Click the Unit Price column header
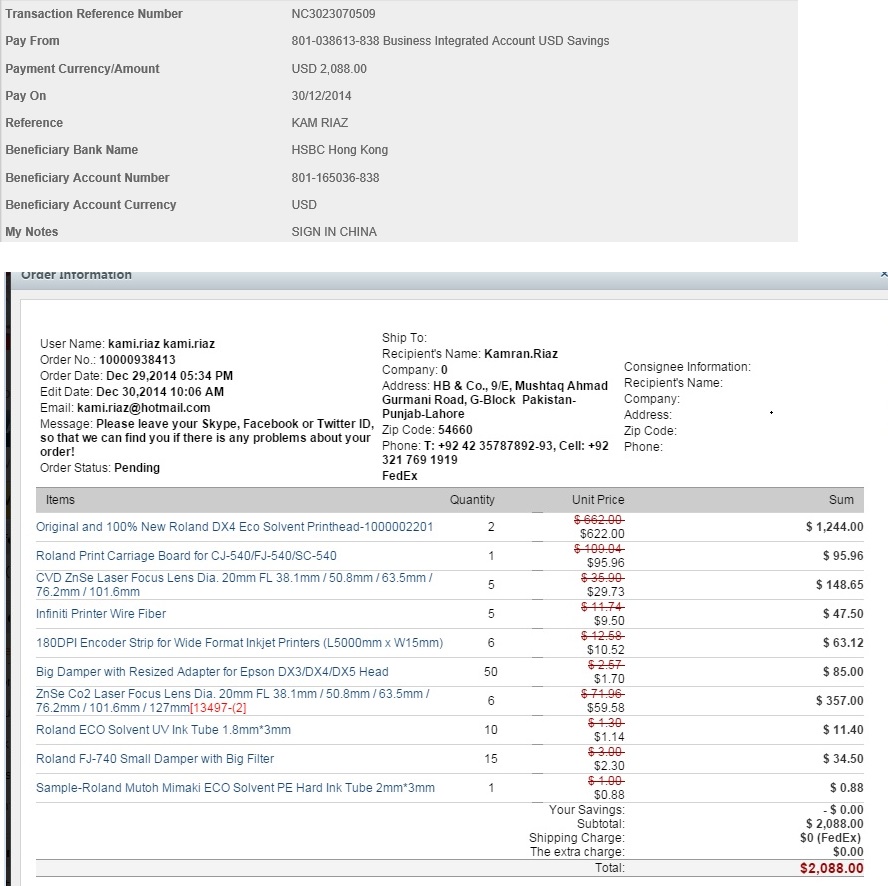Screen dimensions: 888x886 pyautogui.click(x=598, y=500)
